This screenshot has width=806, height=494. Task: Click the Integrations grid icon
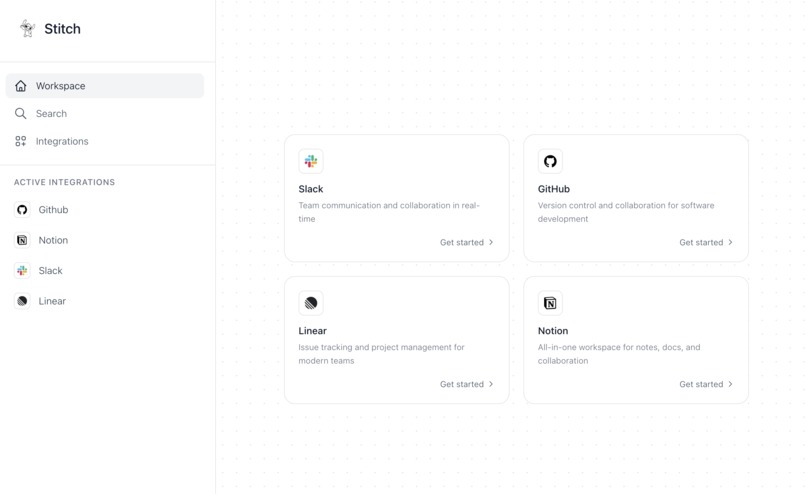click(x=21, y=141)
